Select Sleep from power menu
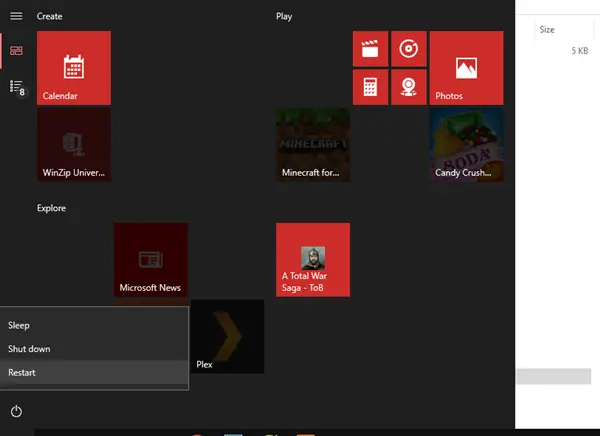The image size is (600, 436). [94, 325]
